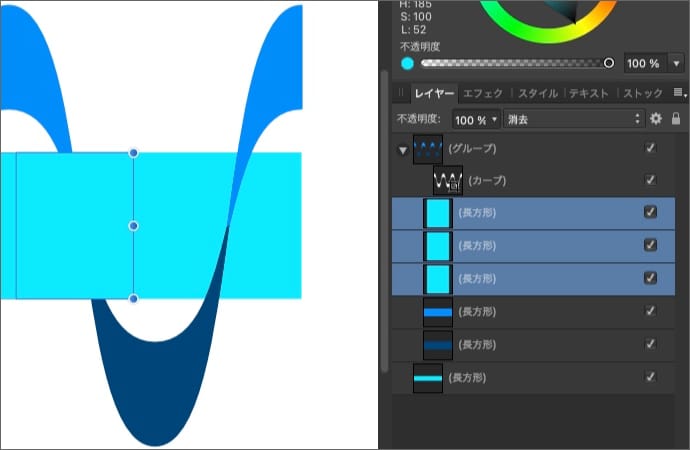
Task: Click the top center selection handle on canvas
Action: (x=134, y=153)
